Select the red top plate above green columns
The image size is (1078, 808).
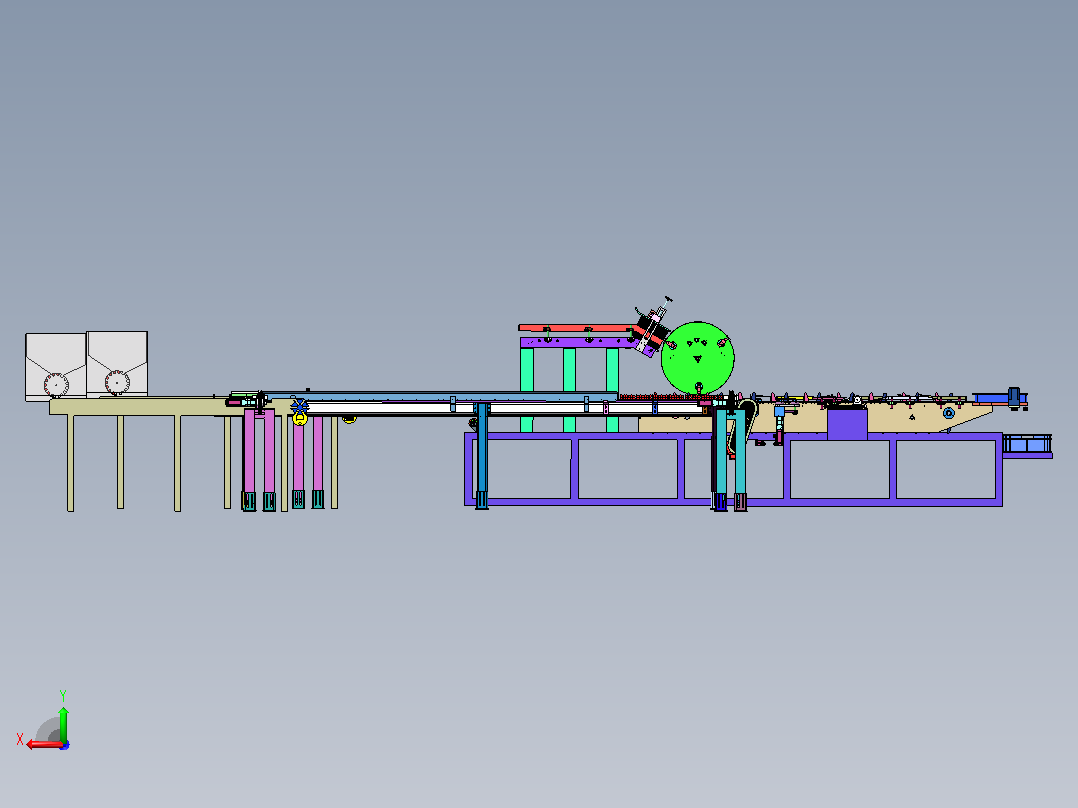(x=576, y=328)
